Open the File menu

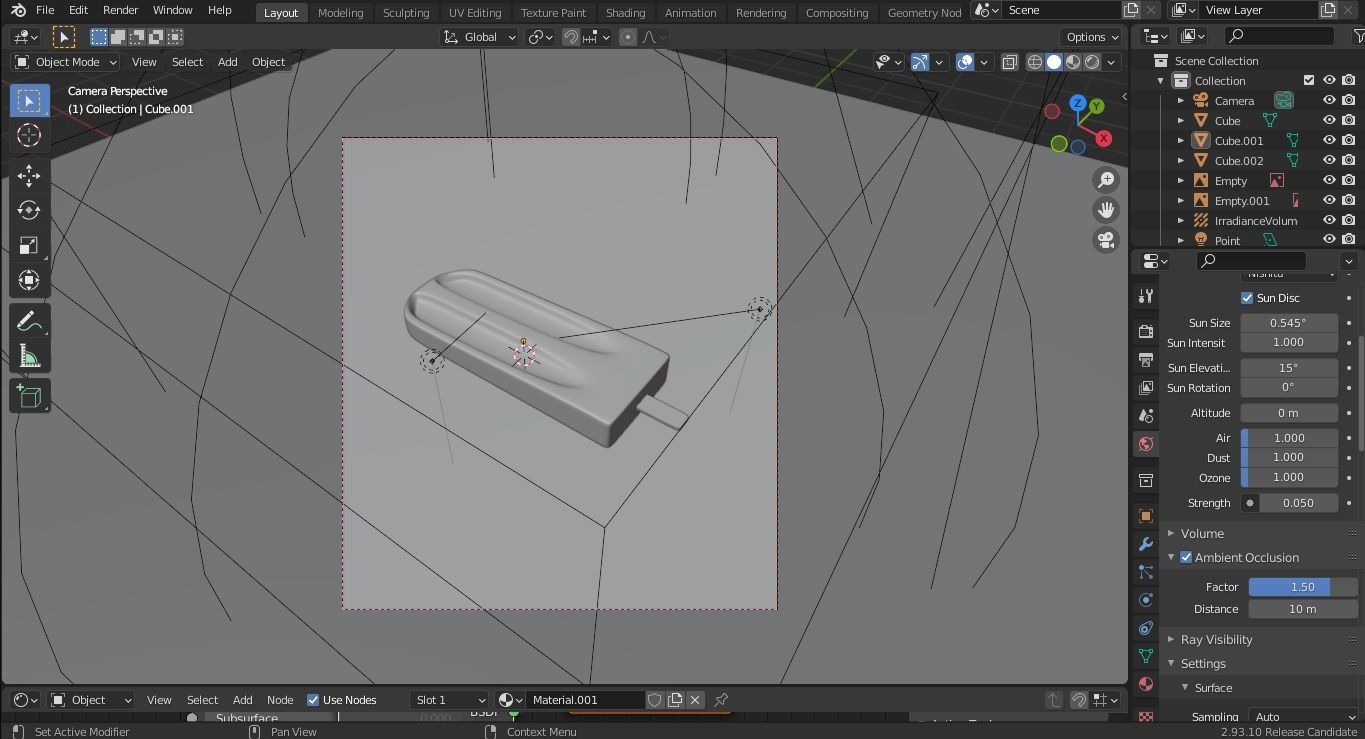(45, 10)
